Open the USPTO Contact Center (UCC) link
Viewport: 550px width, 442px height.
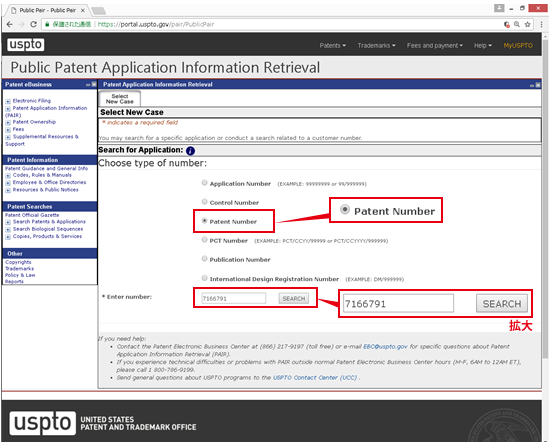pyautogui.click(x=315, y=378)
